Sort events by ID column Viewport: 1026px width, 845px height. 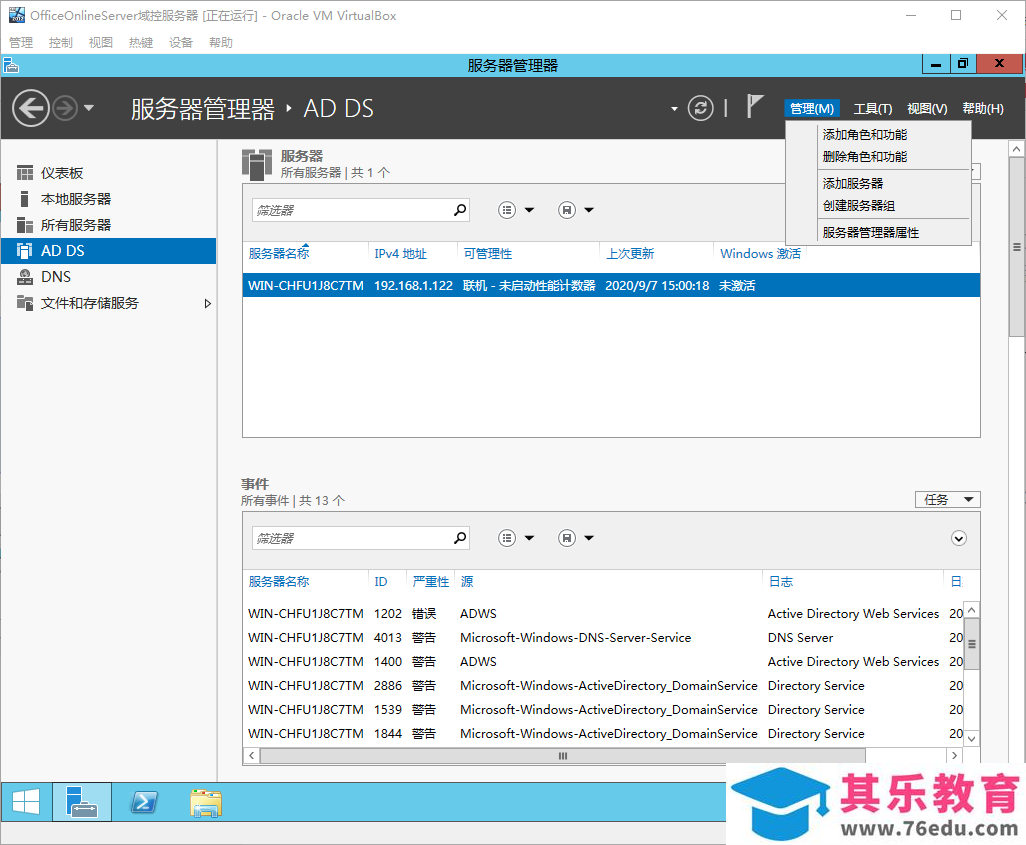coord(381,582)
